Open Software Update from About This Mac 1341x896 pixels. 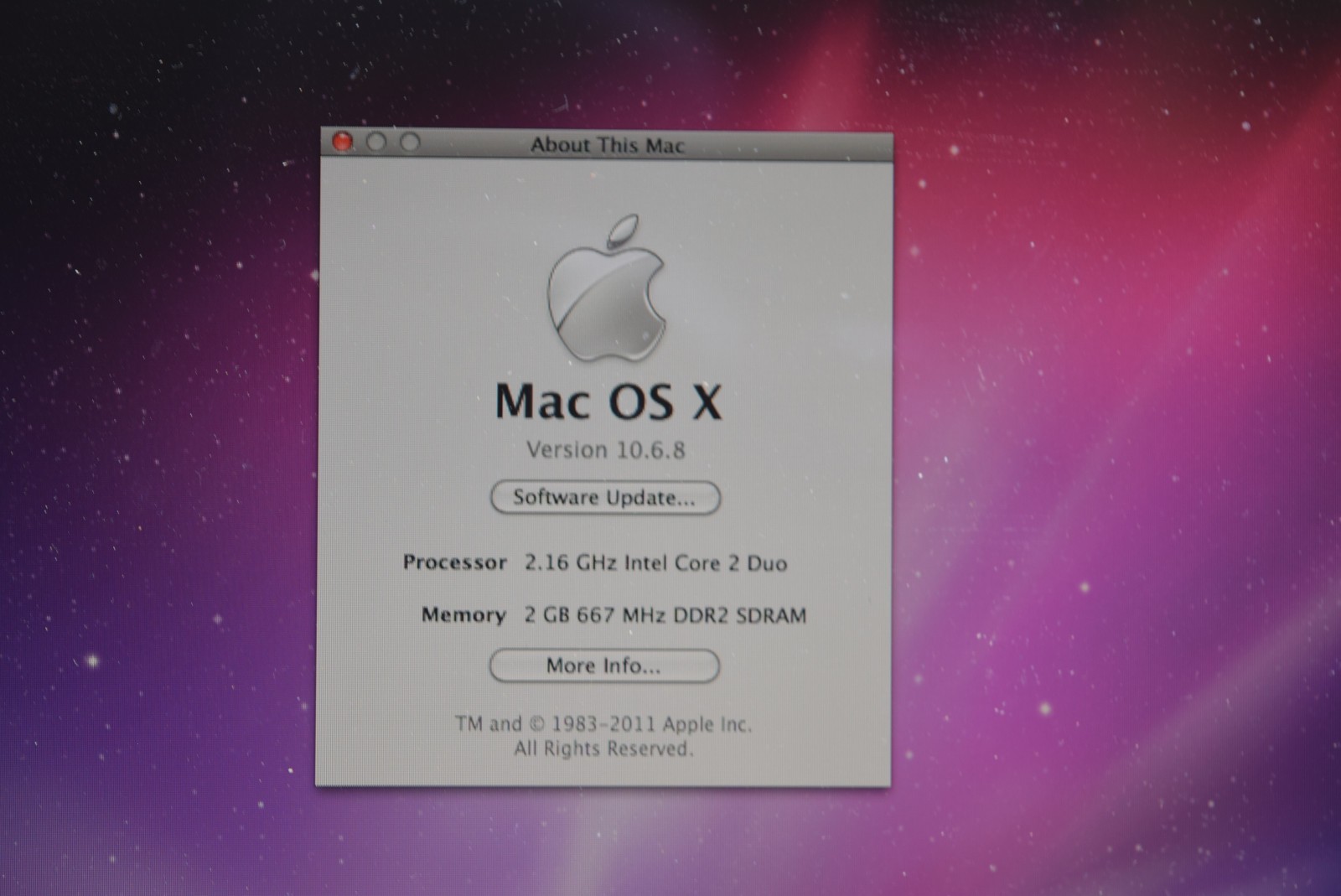point(605,497)
